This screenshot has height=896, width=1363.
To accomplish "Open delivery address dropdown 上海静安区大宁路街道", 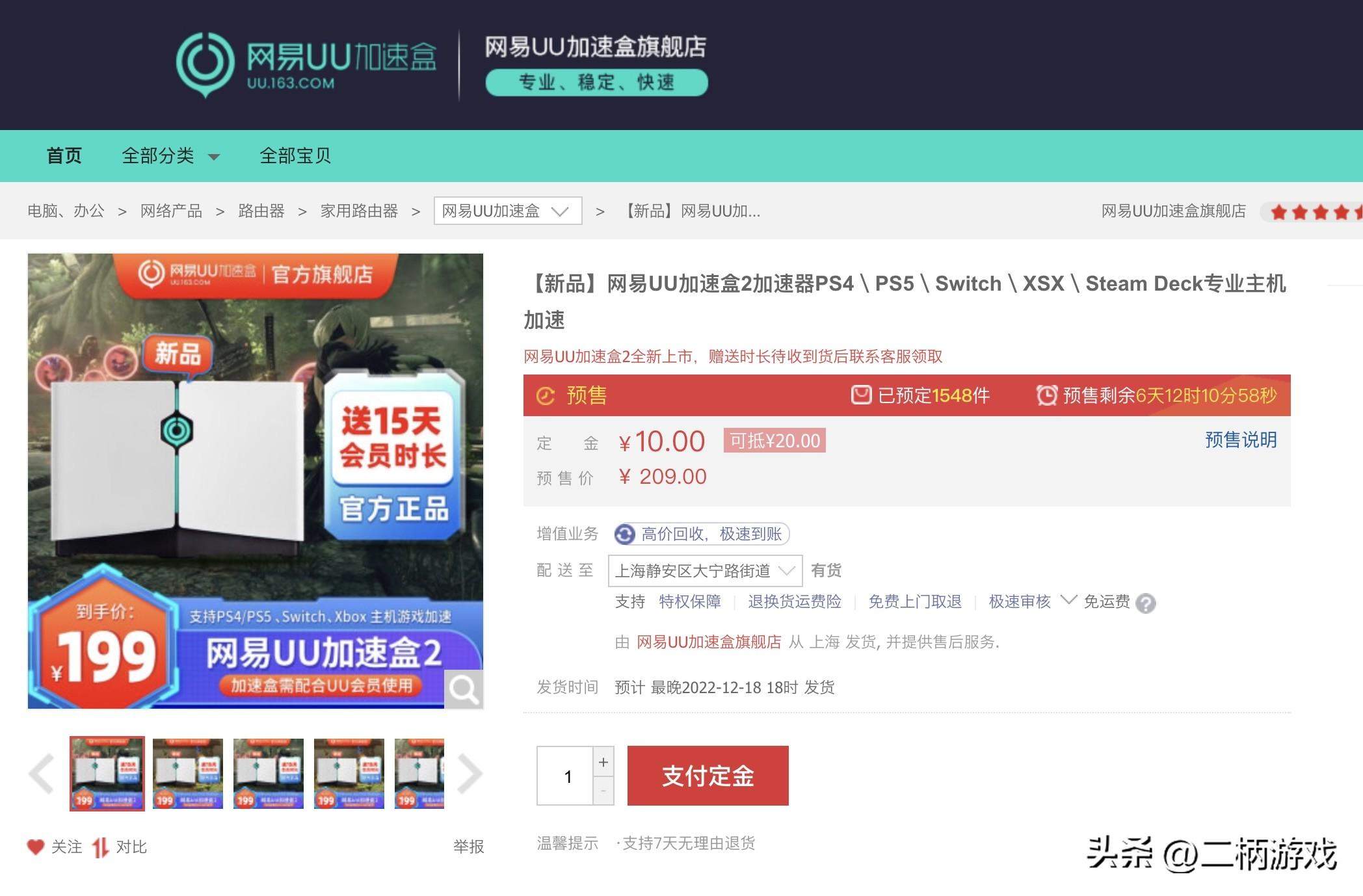I will click(705, 571).
